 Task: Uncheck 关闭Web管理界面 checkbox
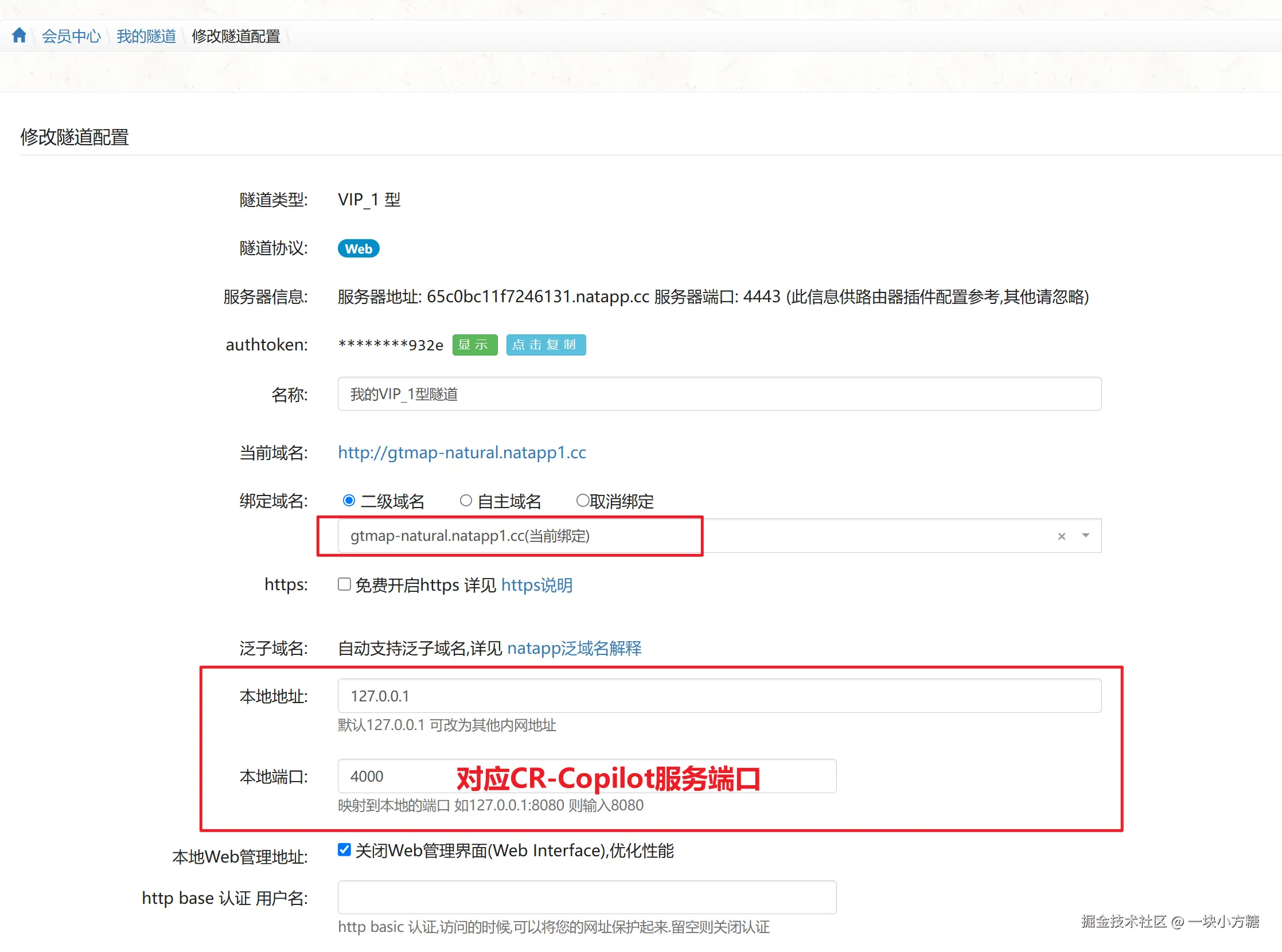pos(344,849)
